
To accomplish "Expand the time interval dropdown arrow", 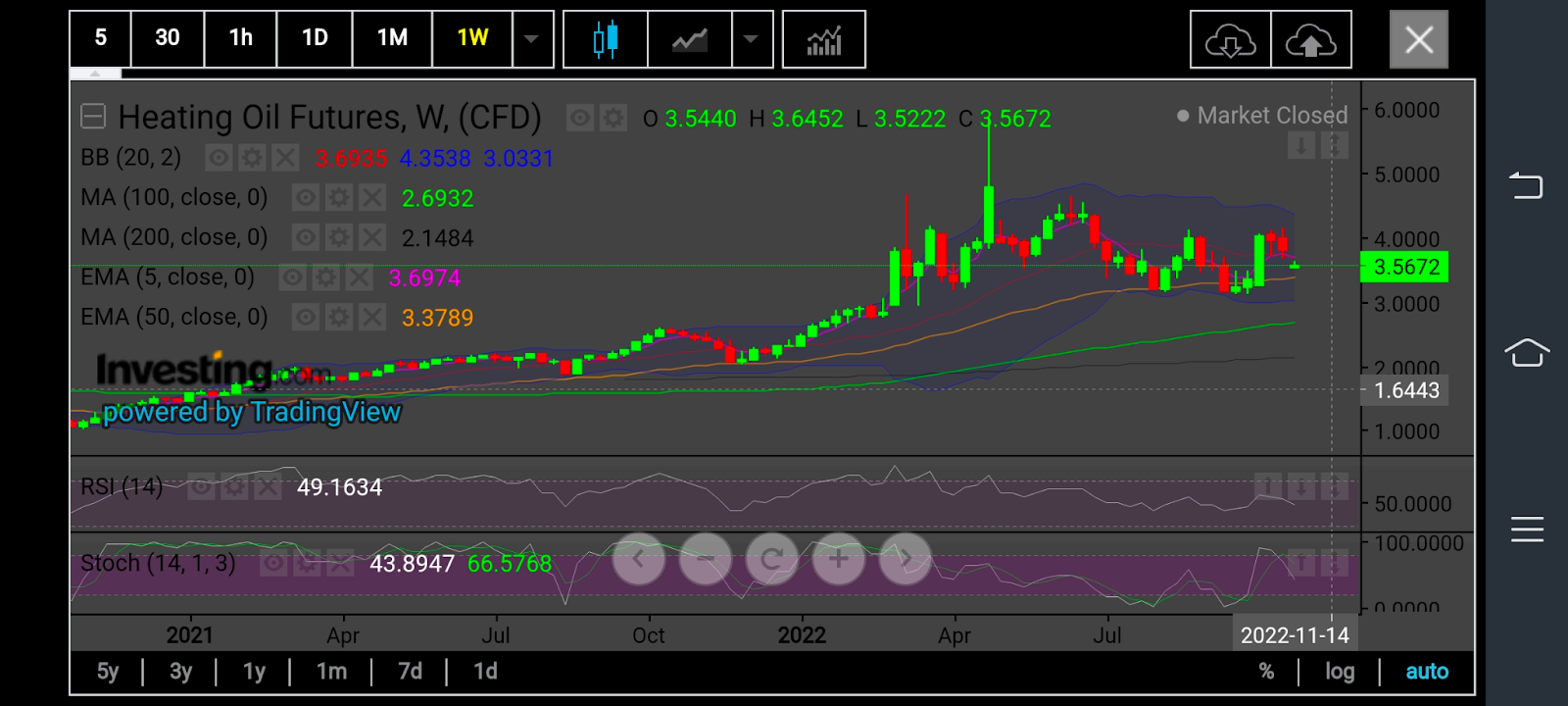I will 532,39.
